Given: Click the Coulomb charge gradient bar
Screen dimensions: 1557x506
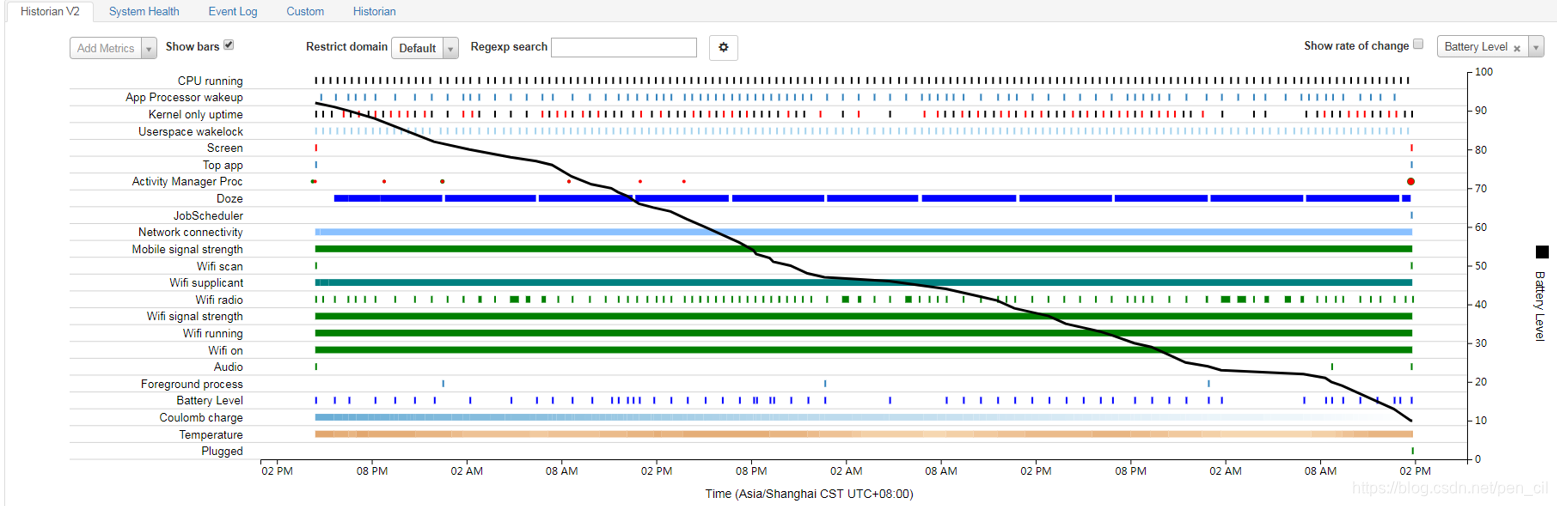Looking at the screenshot, I should (x=863, y=418).
